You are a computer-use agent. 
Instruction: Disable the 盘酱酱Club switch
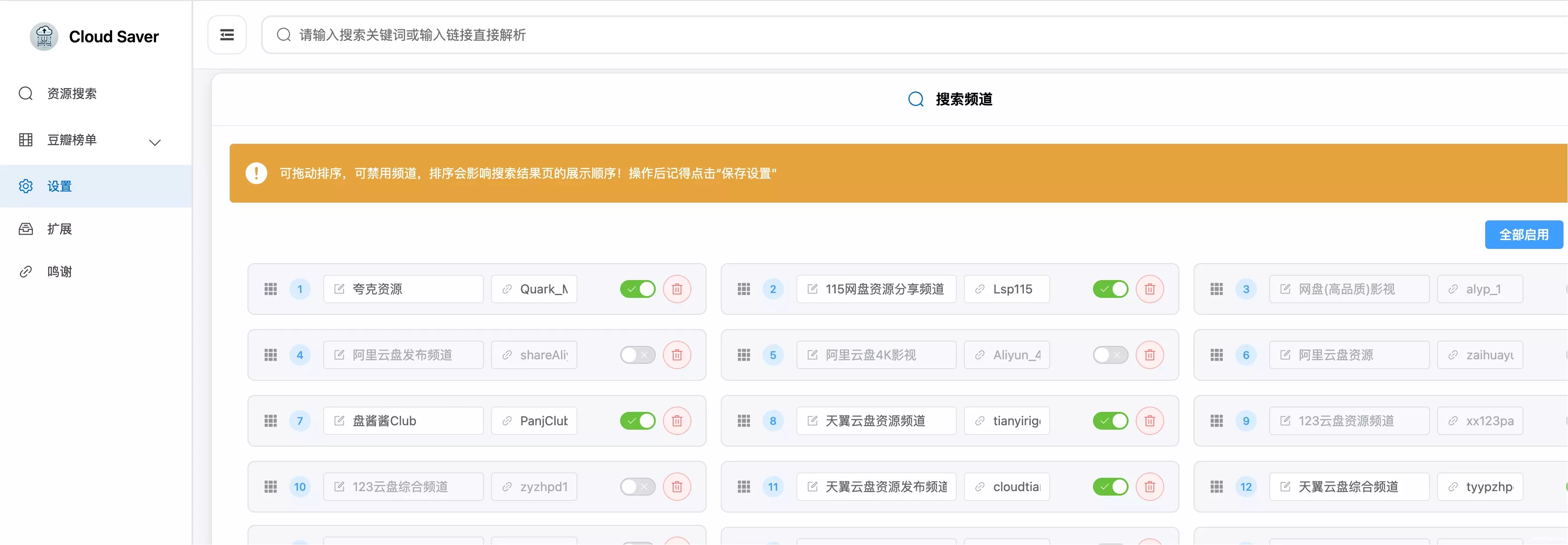(638, 421)
